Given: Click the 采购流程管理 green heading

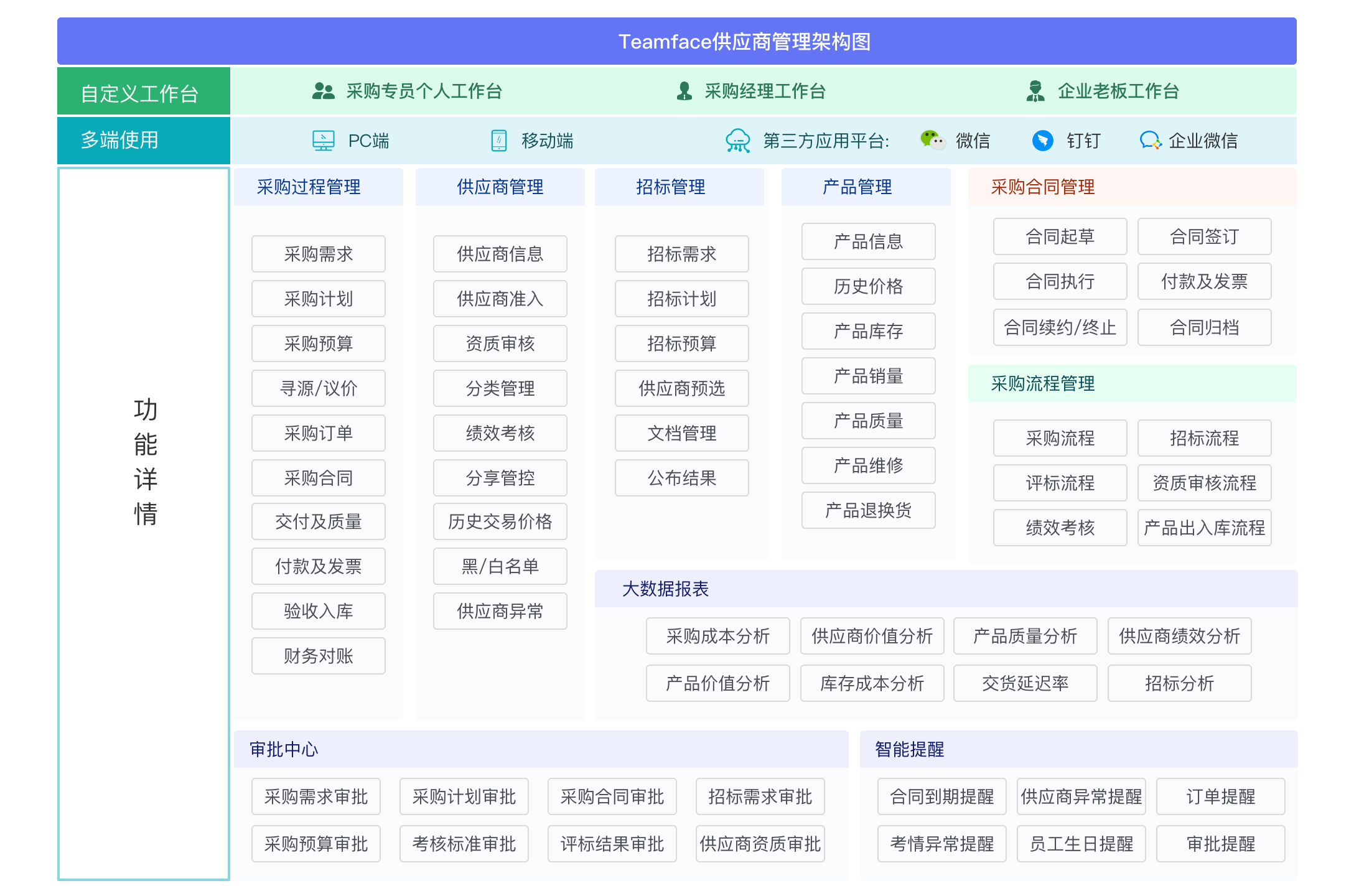Looking at the screenshot, I should pos(1043,383).
